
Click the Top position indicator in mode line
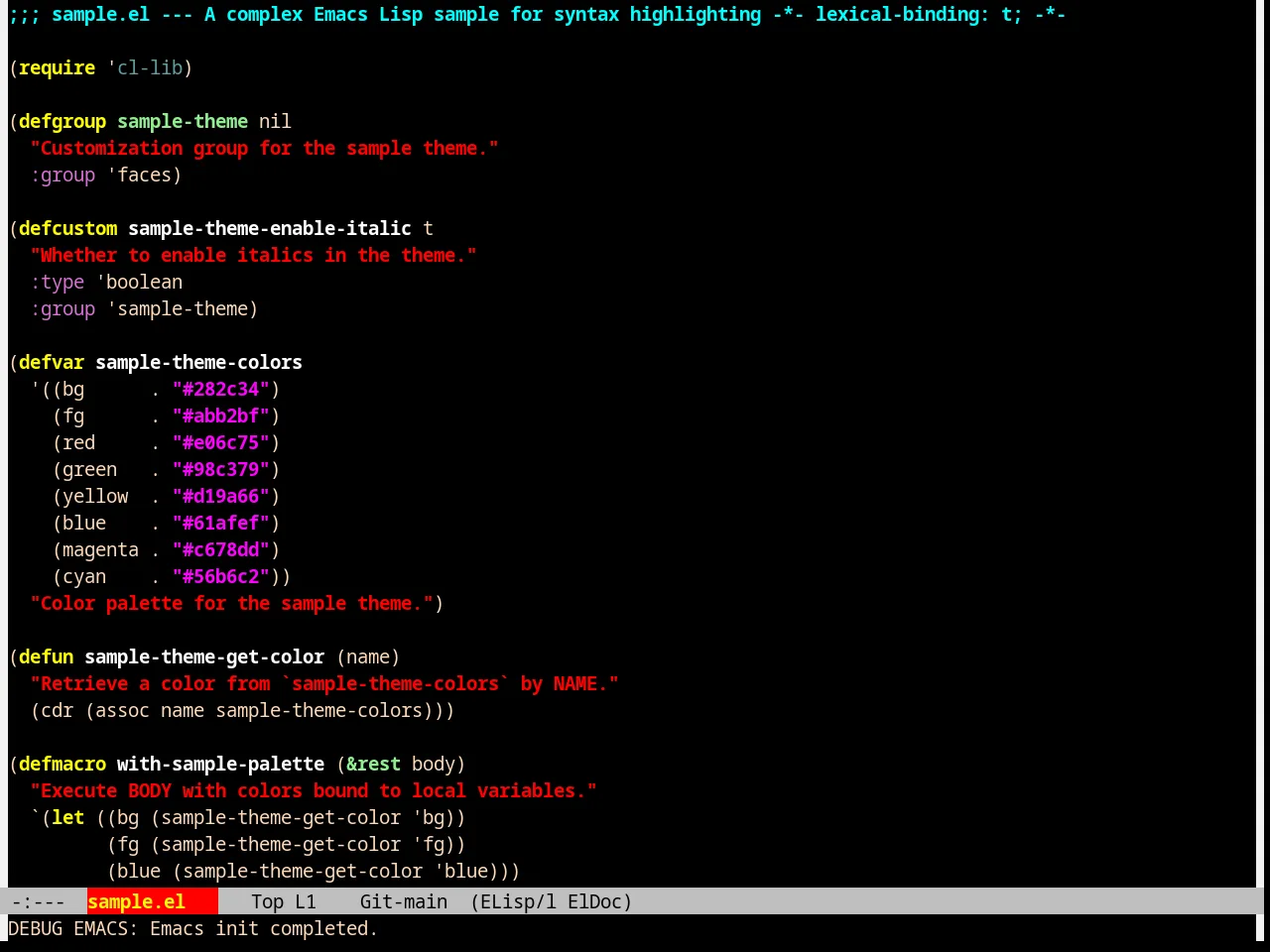coord(267,901)
